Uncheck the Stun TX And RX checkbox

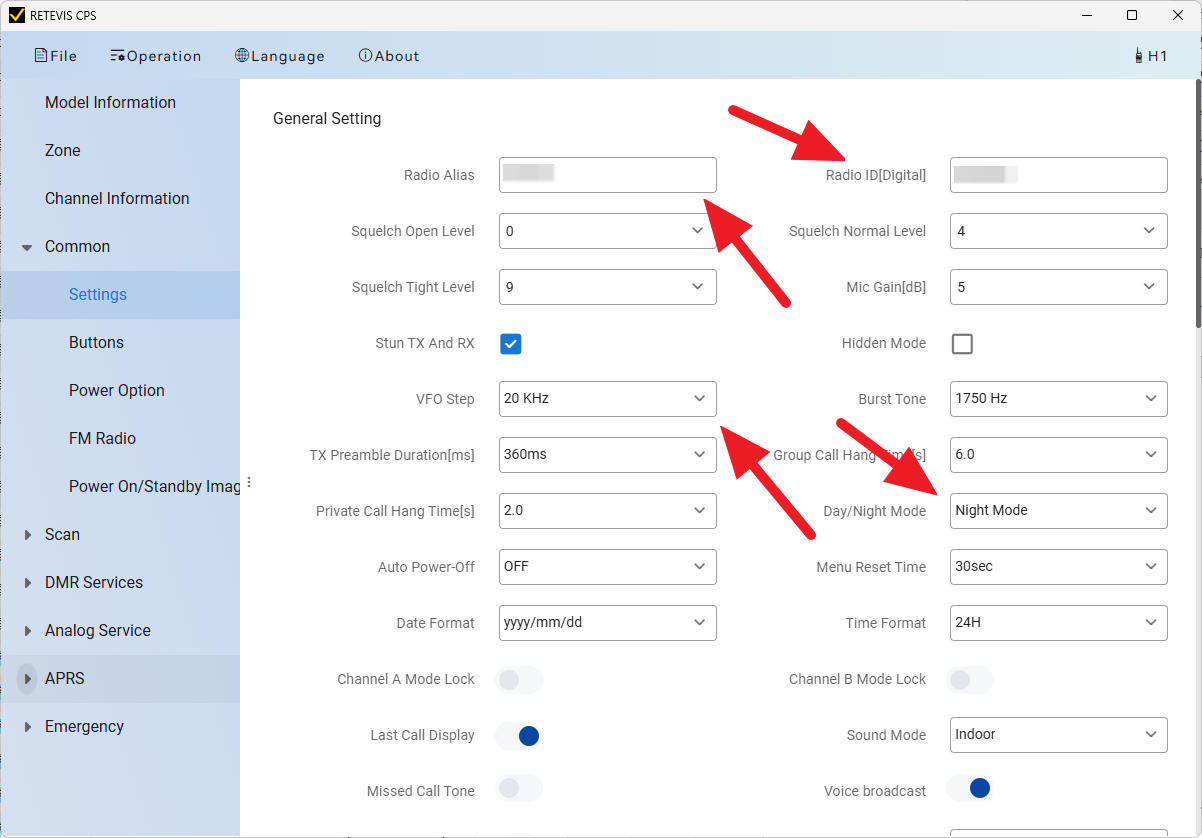coord(511,344)
